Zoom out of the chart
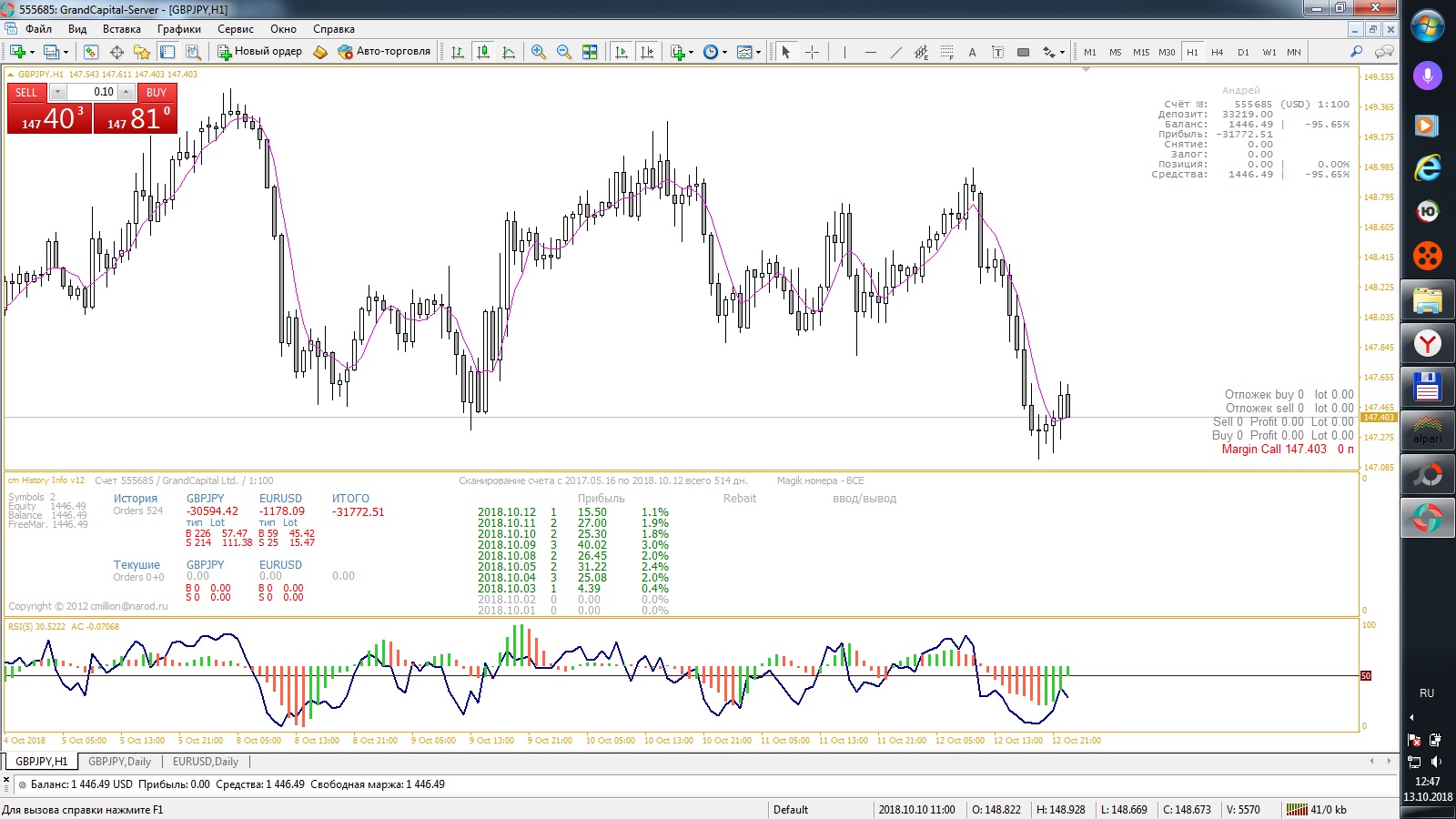 click(x=564, y=52)
